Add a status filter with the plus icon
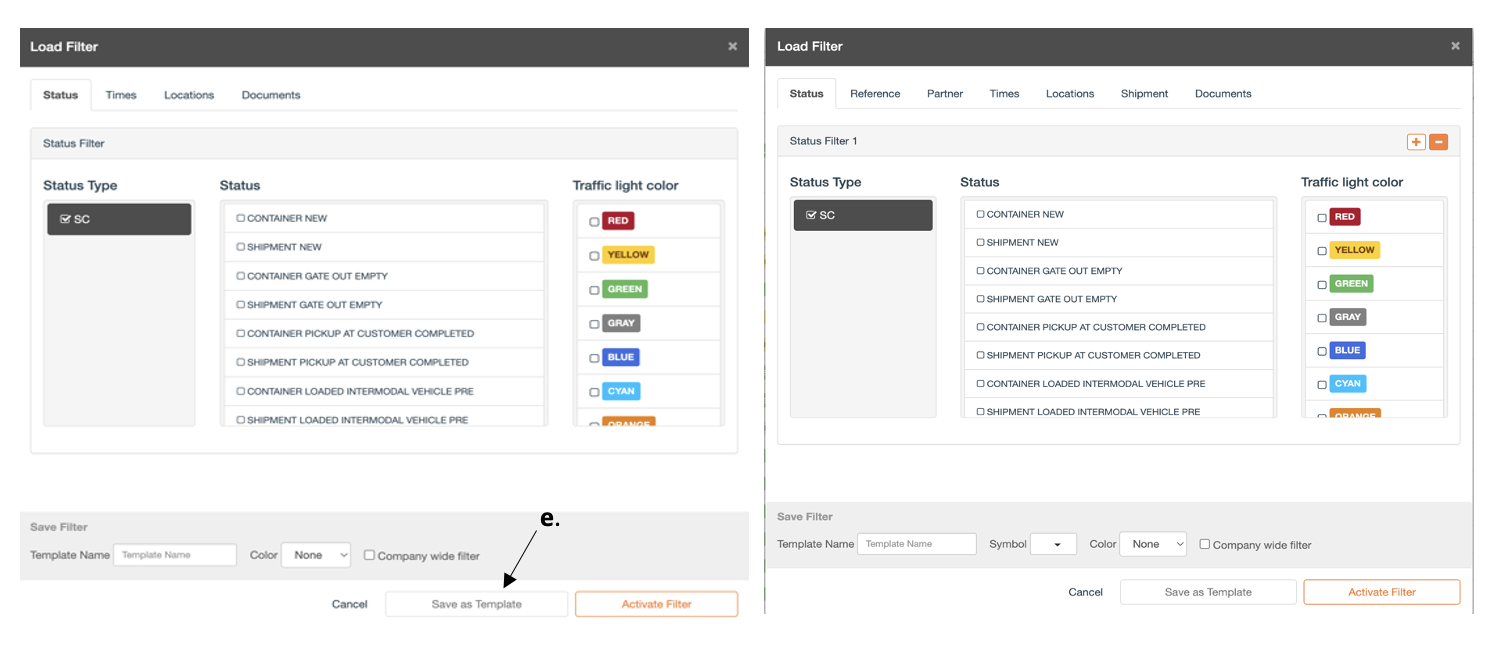 (1416, 142)
